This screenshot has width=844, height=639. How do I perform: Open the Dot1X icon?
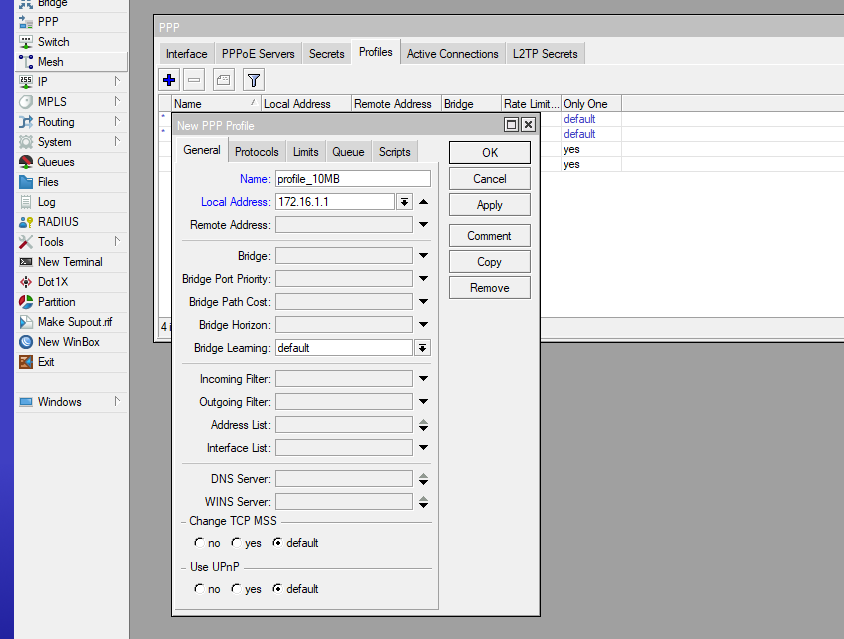coord(26,282)
